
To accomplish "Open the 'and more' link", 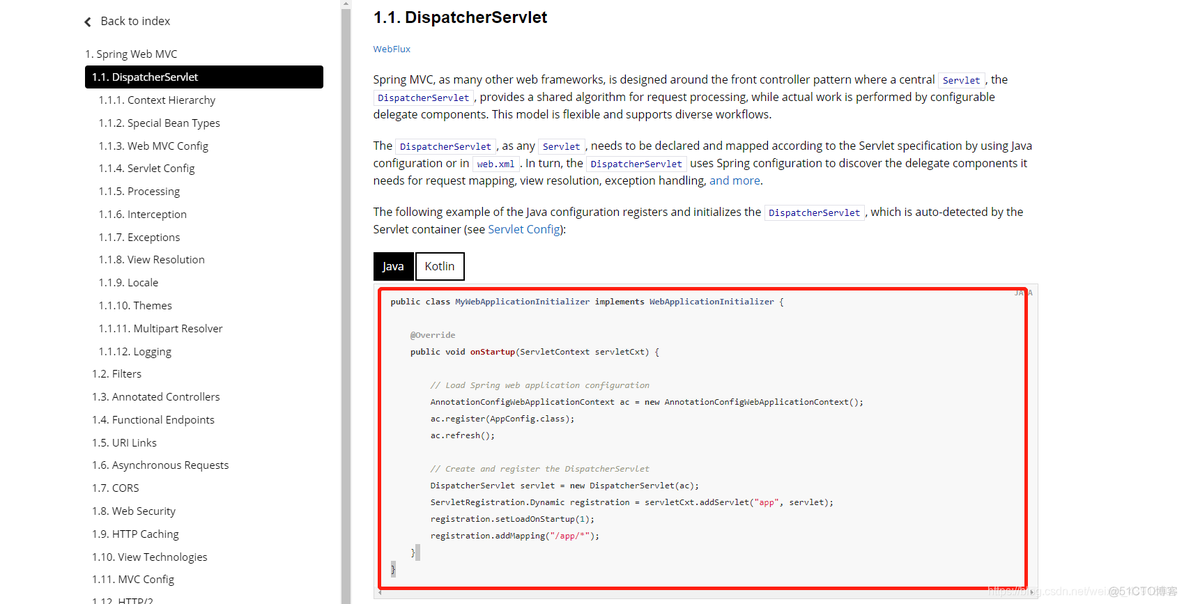I will tap(735, 181).
